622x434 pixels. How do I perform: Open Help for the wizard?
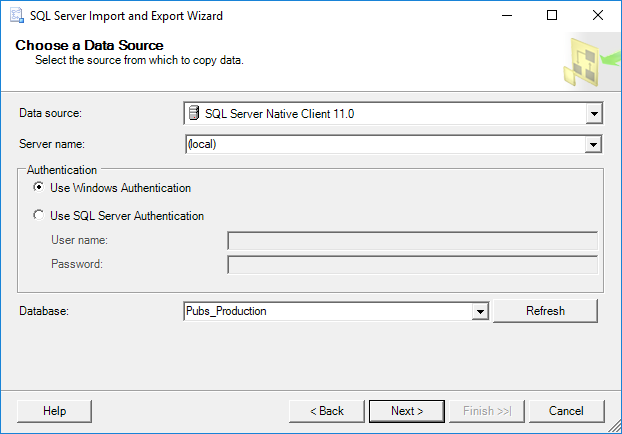click(x=55, y=411)
